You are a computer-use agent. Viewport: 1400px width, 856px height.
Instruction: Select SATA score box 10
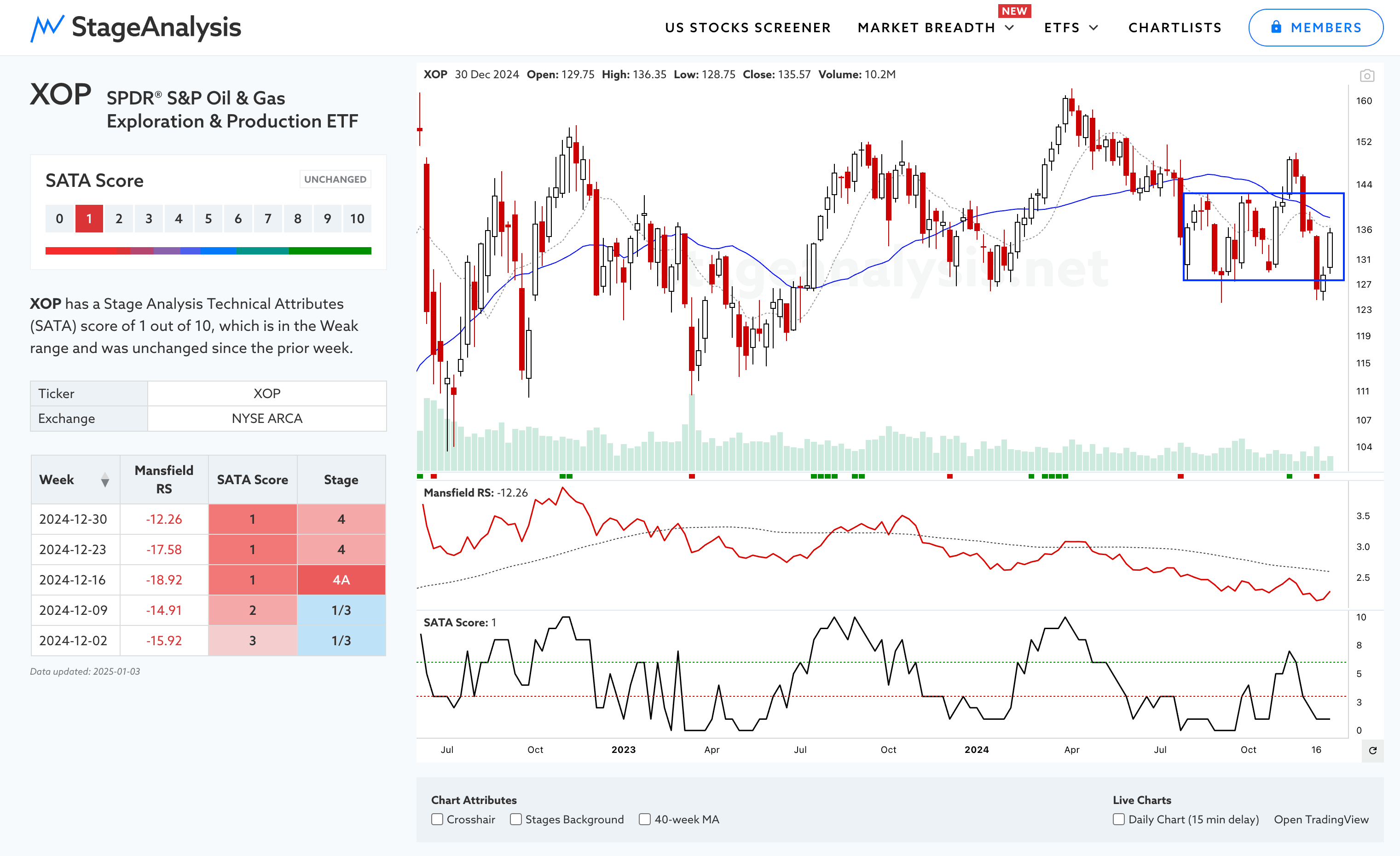tap(357, 219)
